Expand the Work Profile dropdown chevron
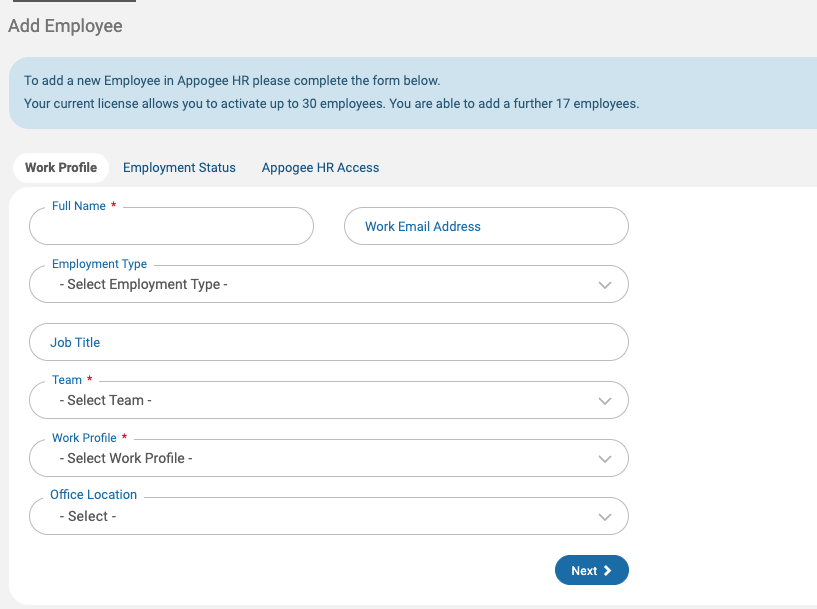Image resolution: width=817 pixels, height=609 pixels. [x=604, y=458]
